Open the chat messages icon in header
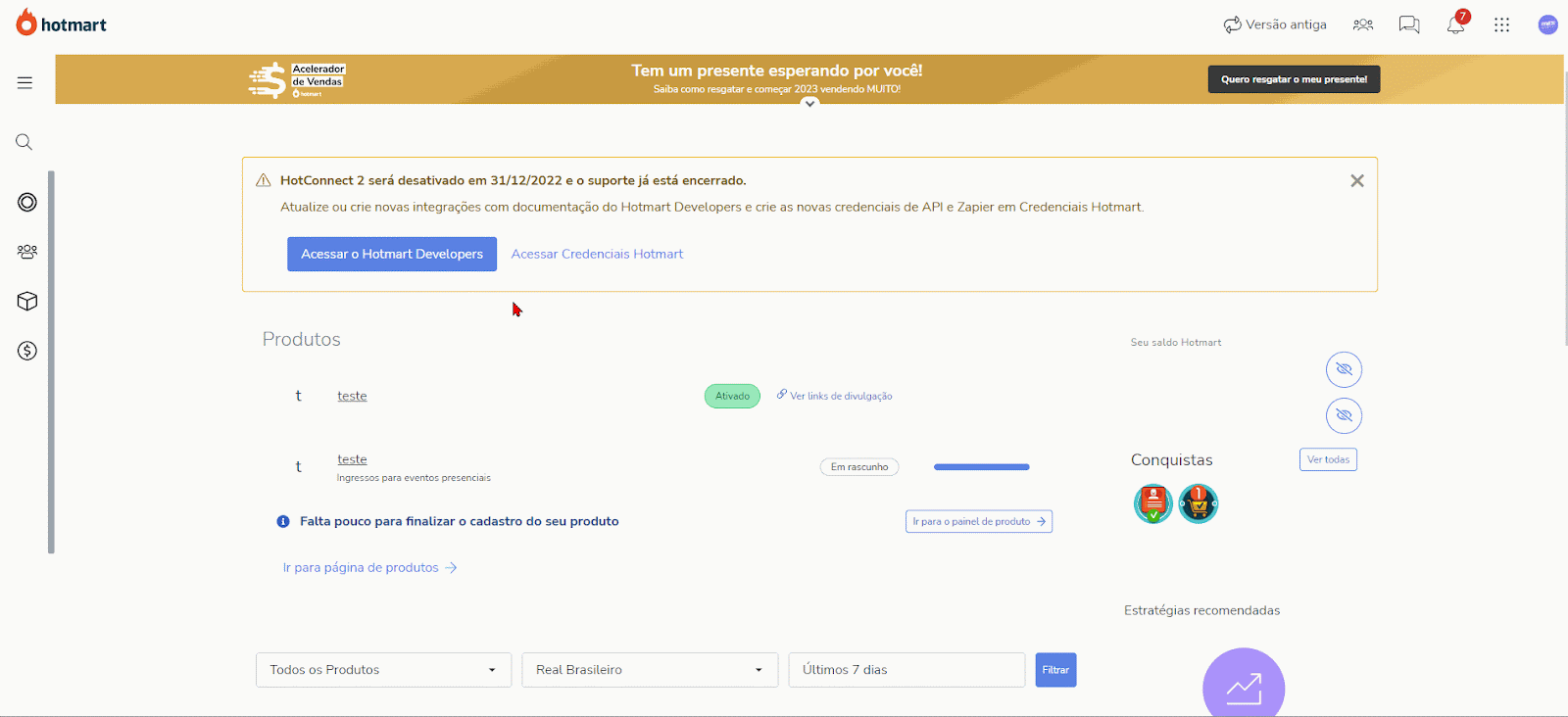This screenshot has width=1568, height=717. tap(1409, 24)
